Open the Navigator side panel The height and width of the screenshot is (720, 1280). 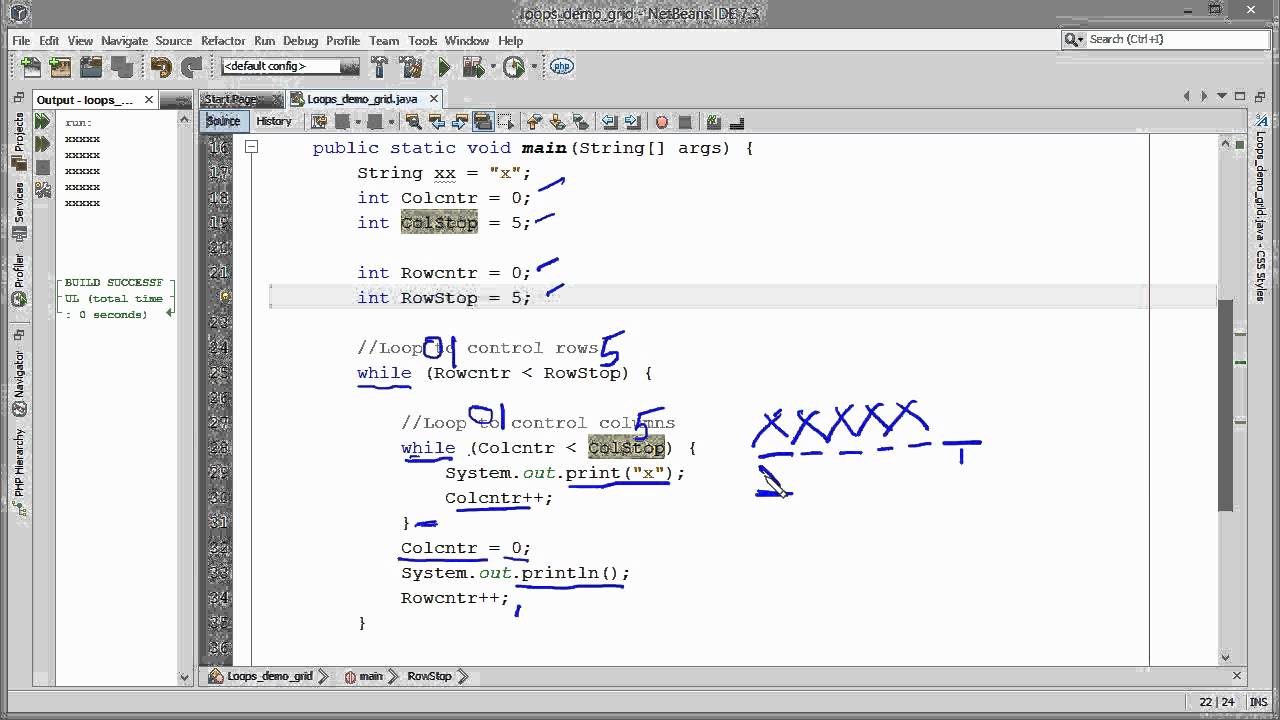click(x=18, y=384)
